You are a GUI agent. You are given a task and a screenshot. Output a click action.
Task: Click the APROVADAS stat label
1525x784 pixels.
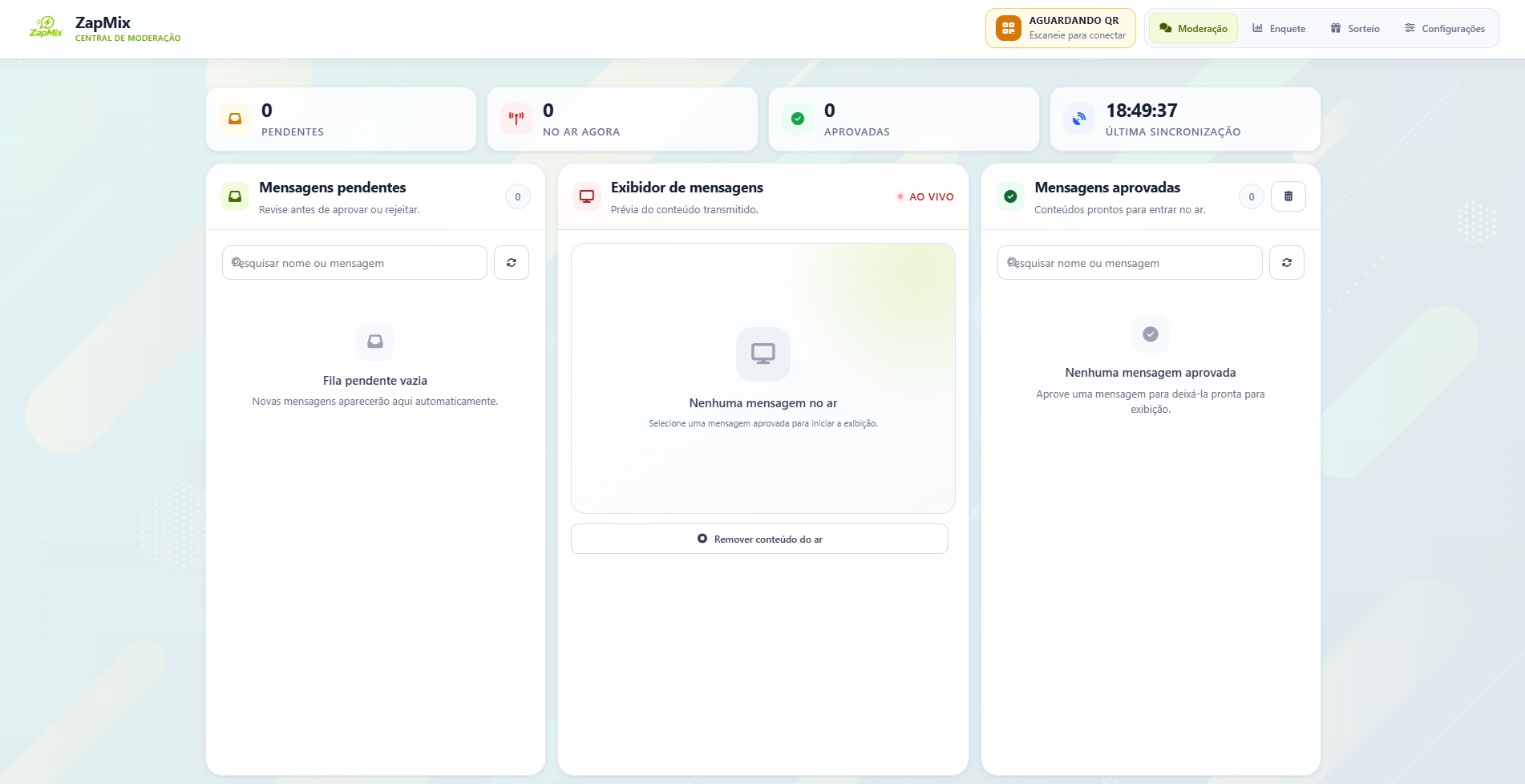[857, 132]
